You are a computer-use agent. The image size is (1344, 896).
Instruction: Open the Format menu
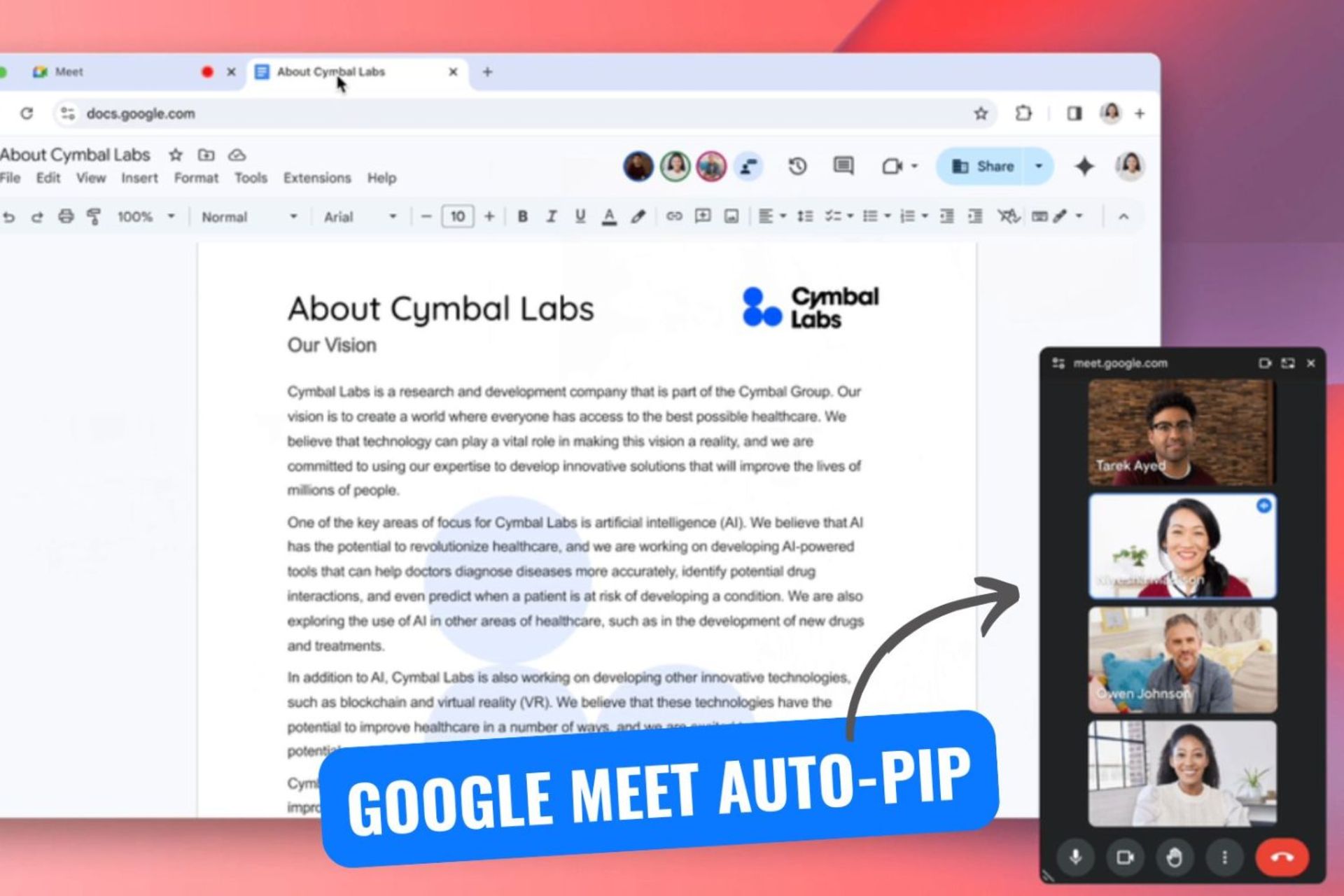196,178
